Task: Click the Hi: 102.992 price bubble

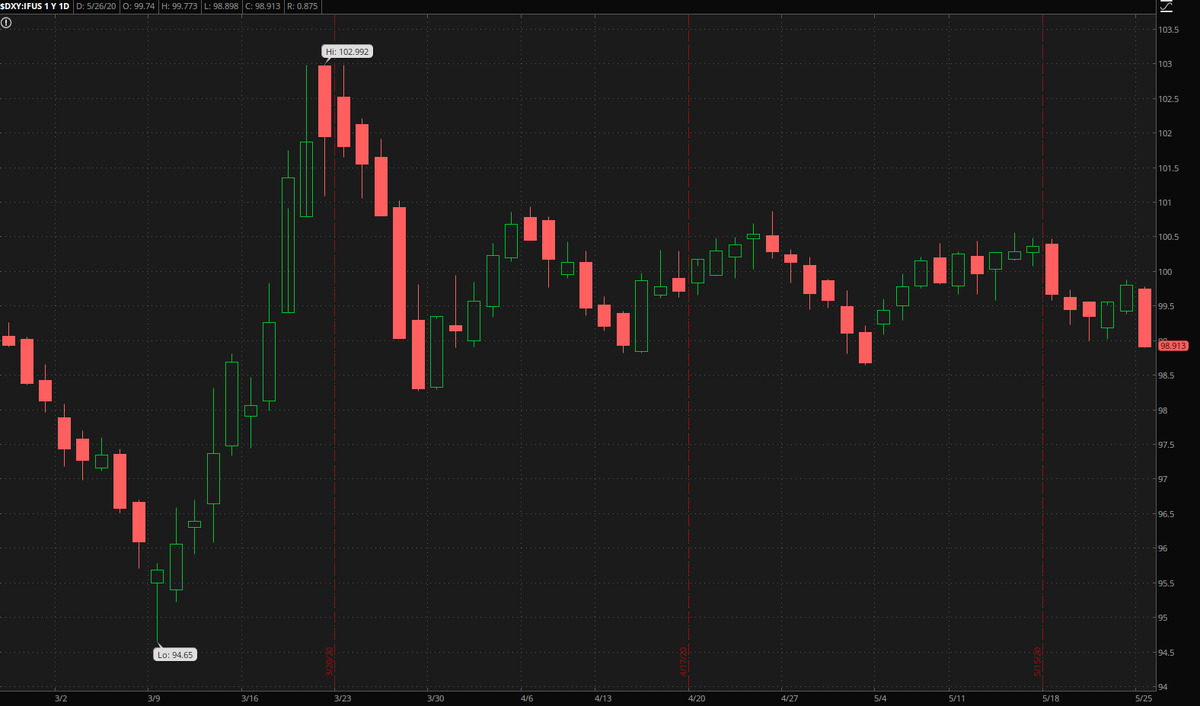Action: 346,51
